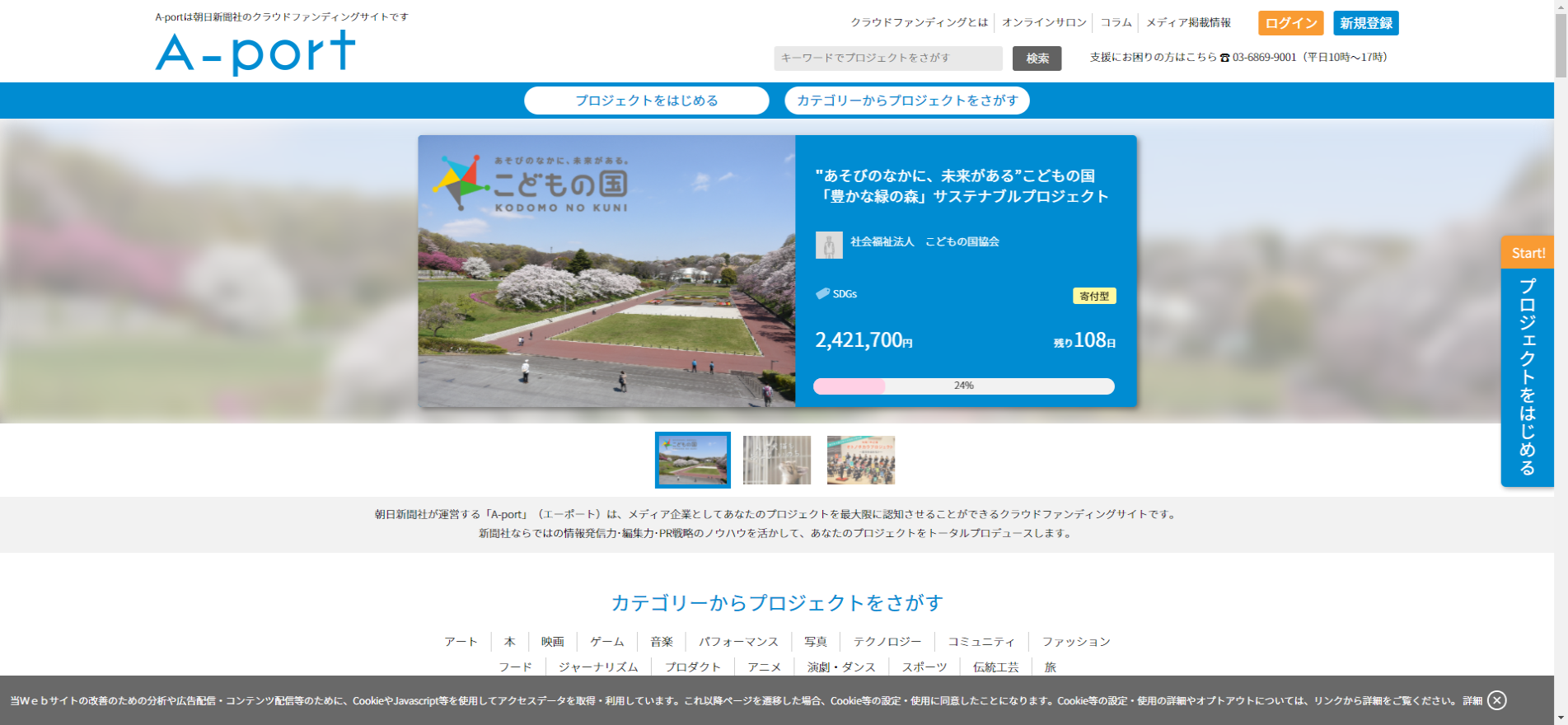
Task: Open project title 豊かな緑の森 サステナブルプロジェクト
Action: point(962,186)
